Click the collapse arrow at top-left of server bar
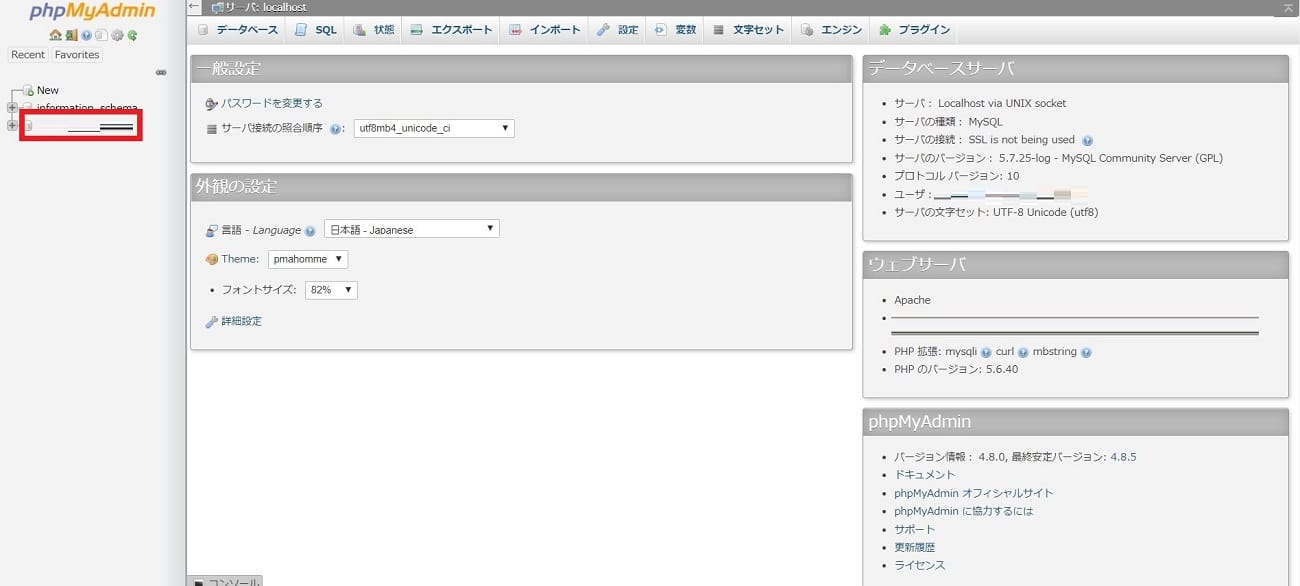Screen dimensions: 1300x586 (195, 7)
